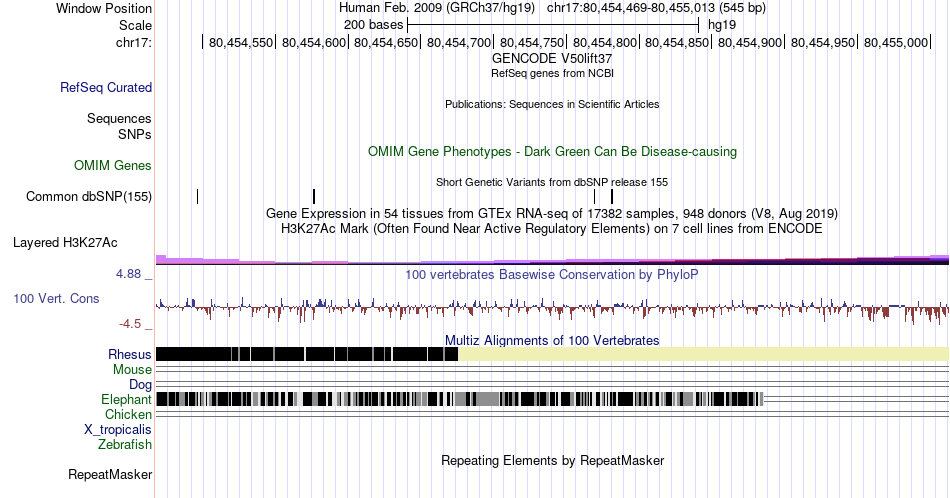Click the Chicken alignment row label

pos(128,414)
